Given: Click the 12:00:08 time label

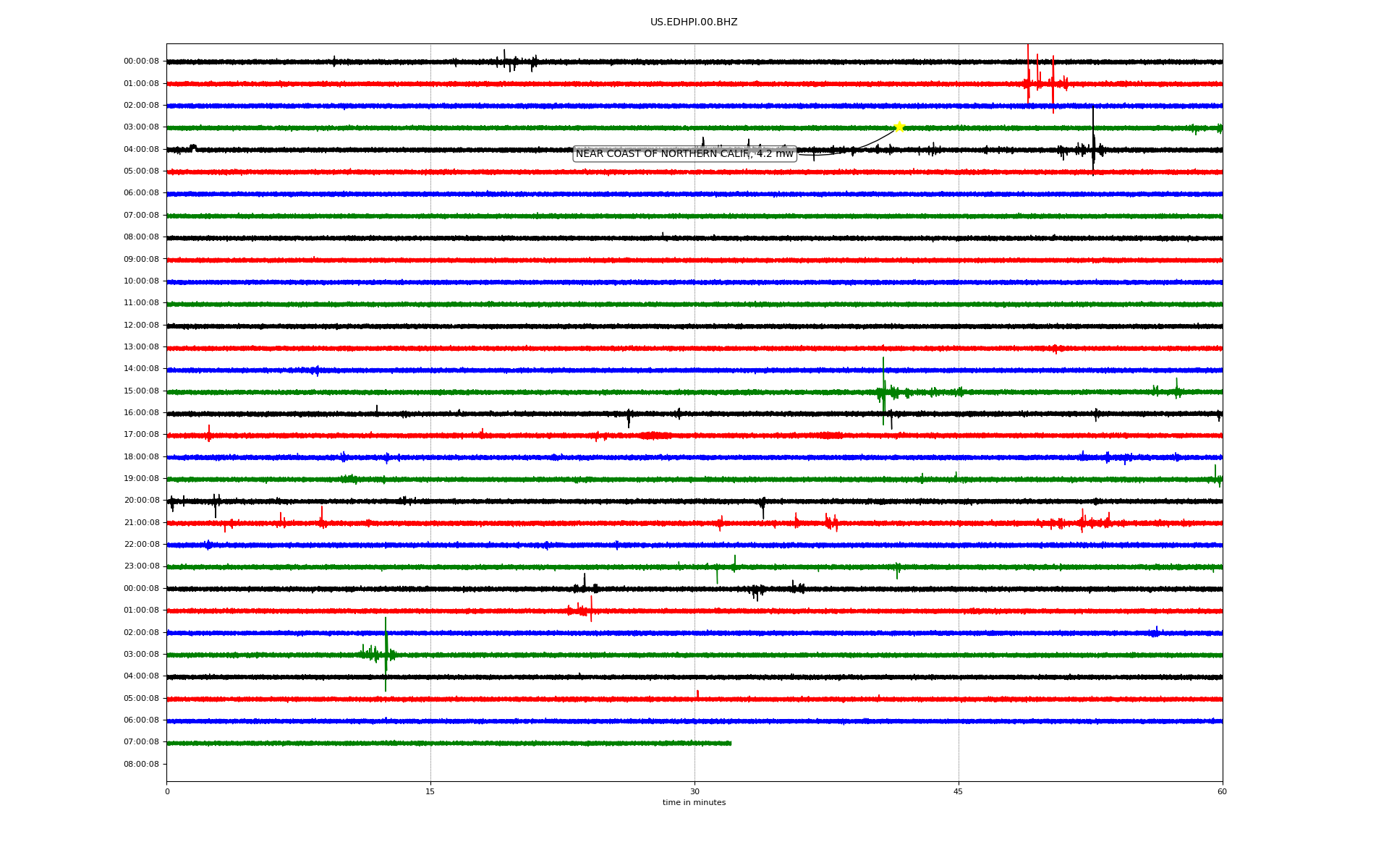Looking at the screenshot, I should pos(141,325).
